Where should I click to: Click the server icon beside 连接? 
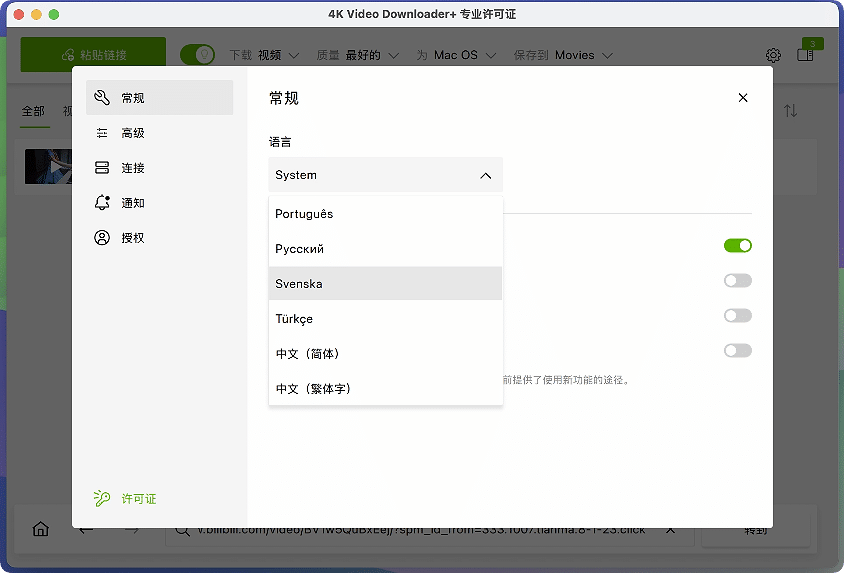[102, 168]
